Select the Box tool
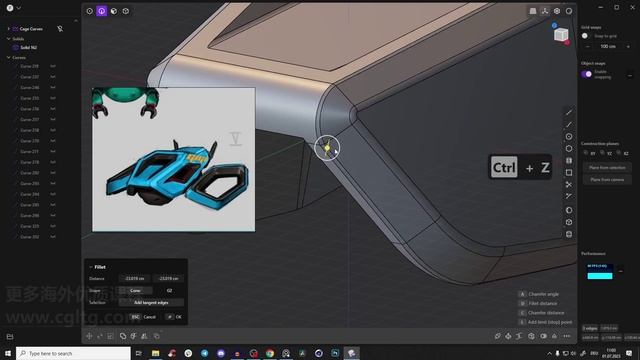640x360 pixels. 569,222
